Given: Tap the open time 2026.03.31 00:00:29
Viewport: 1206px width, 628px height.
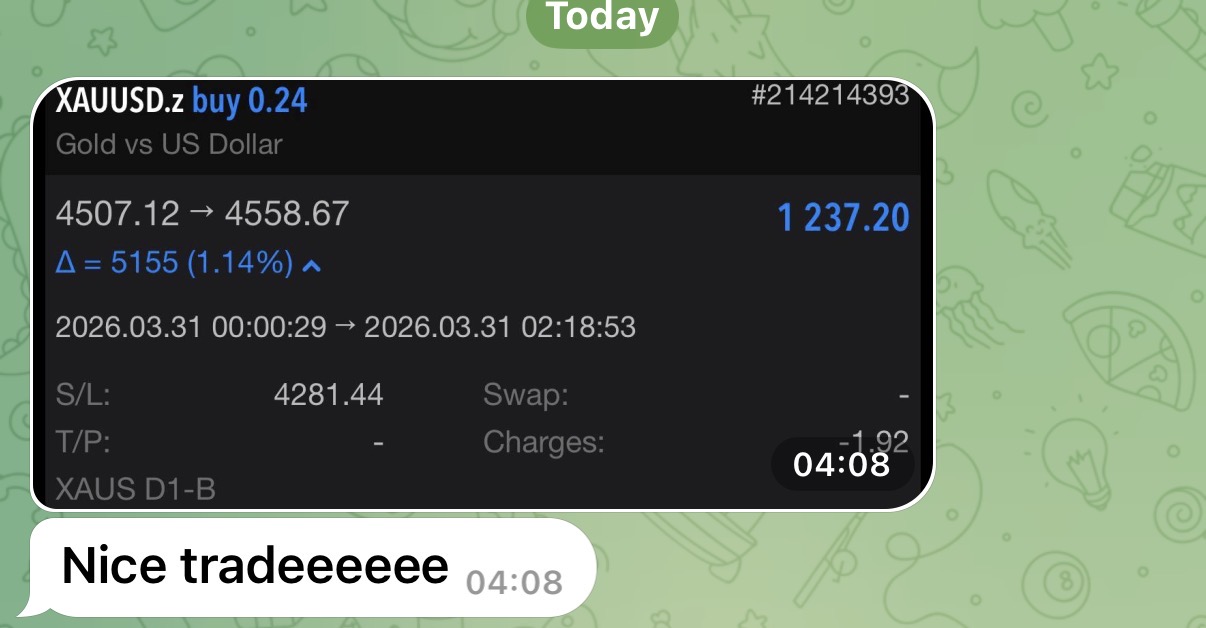Looking at the screenshot, I should [191, 327].
